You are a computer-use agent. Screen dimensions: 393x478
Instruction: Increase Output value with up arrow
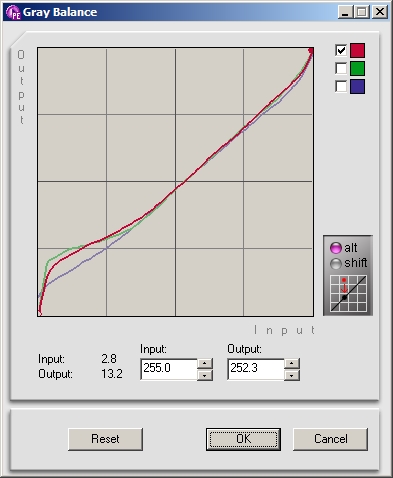click(292, 363)
